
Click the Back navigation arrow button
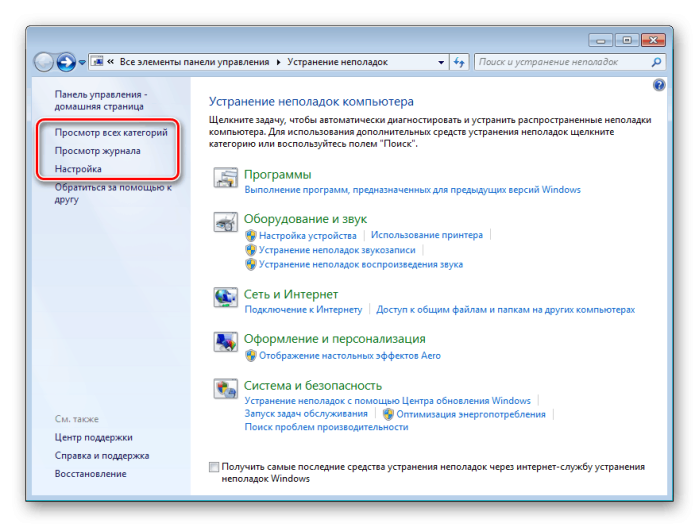tap(44, 62)
